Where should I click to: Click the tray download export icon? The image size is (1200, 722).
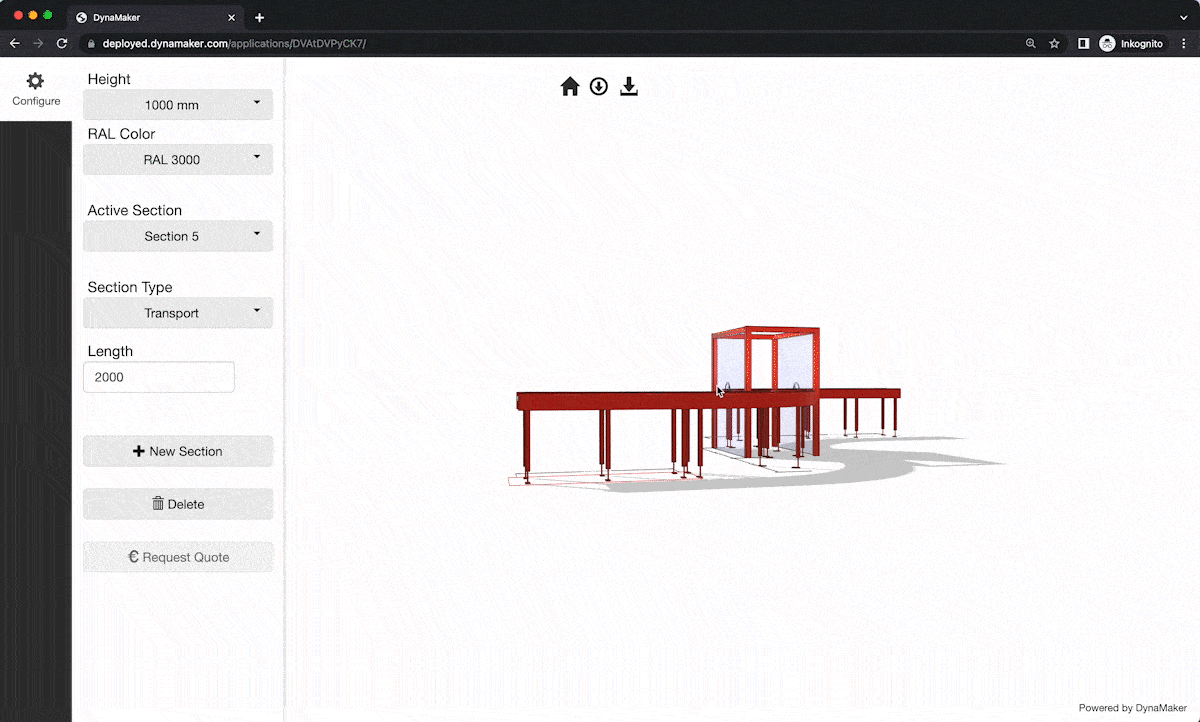click(x=628, y=87)
